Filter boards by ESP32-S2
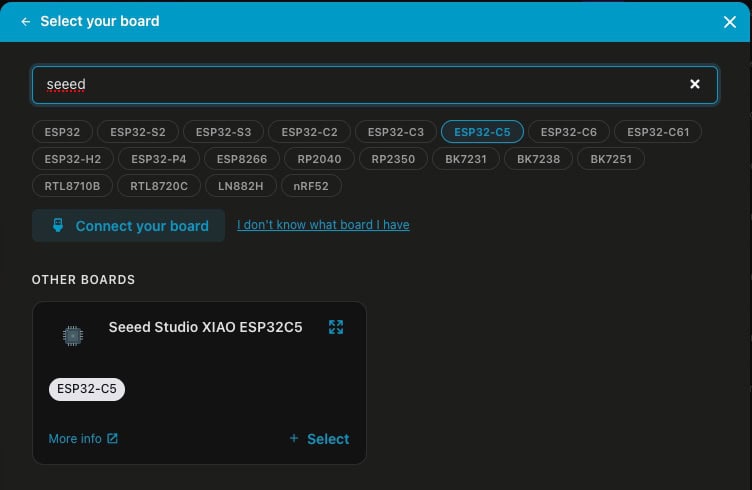 click(x=138, y=132)
